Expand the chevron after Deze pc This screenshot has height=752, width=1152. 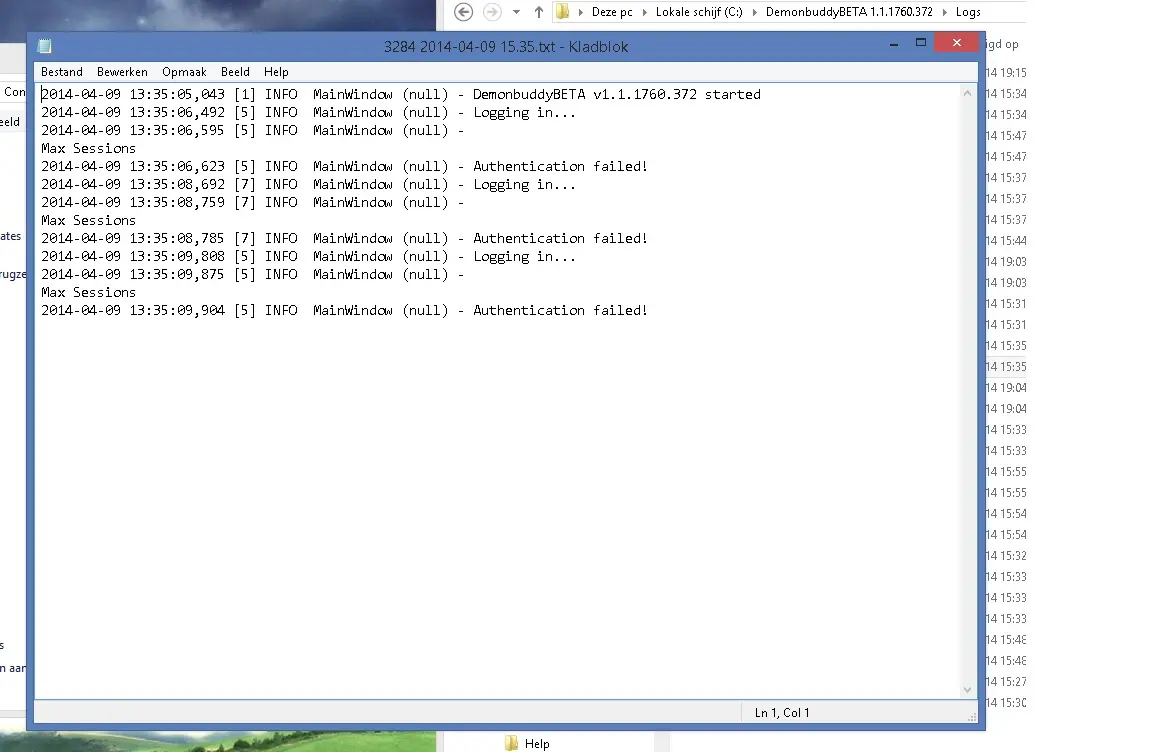tap(646, 12)
